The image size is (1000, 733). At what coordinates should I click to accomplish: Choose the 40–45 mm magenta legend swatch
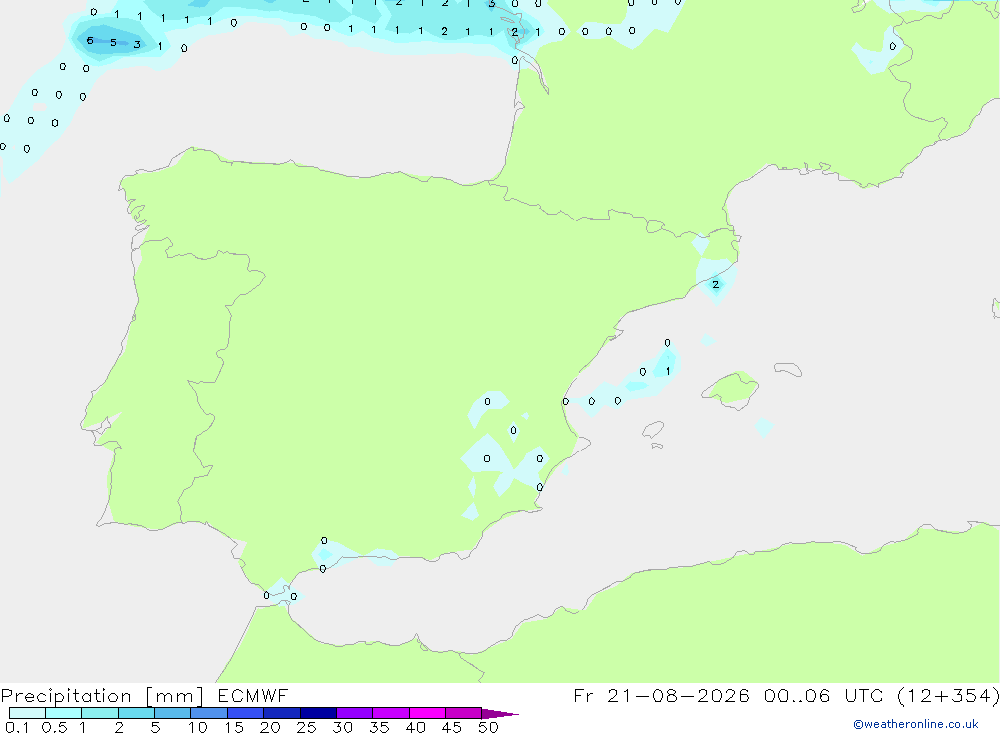coord(427,713)
